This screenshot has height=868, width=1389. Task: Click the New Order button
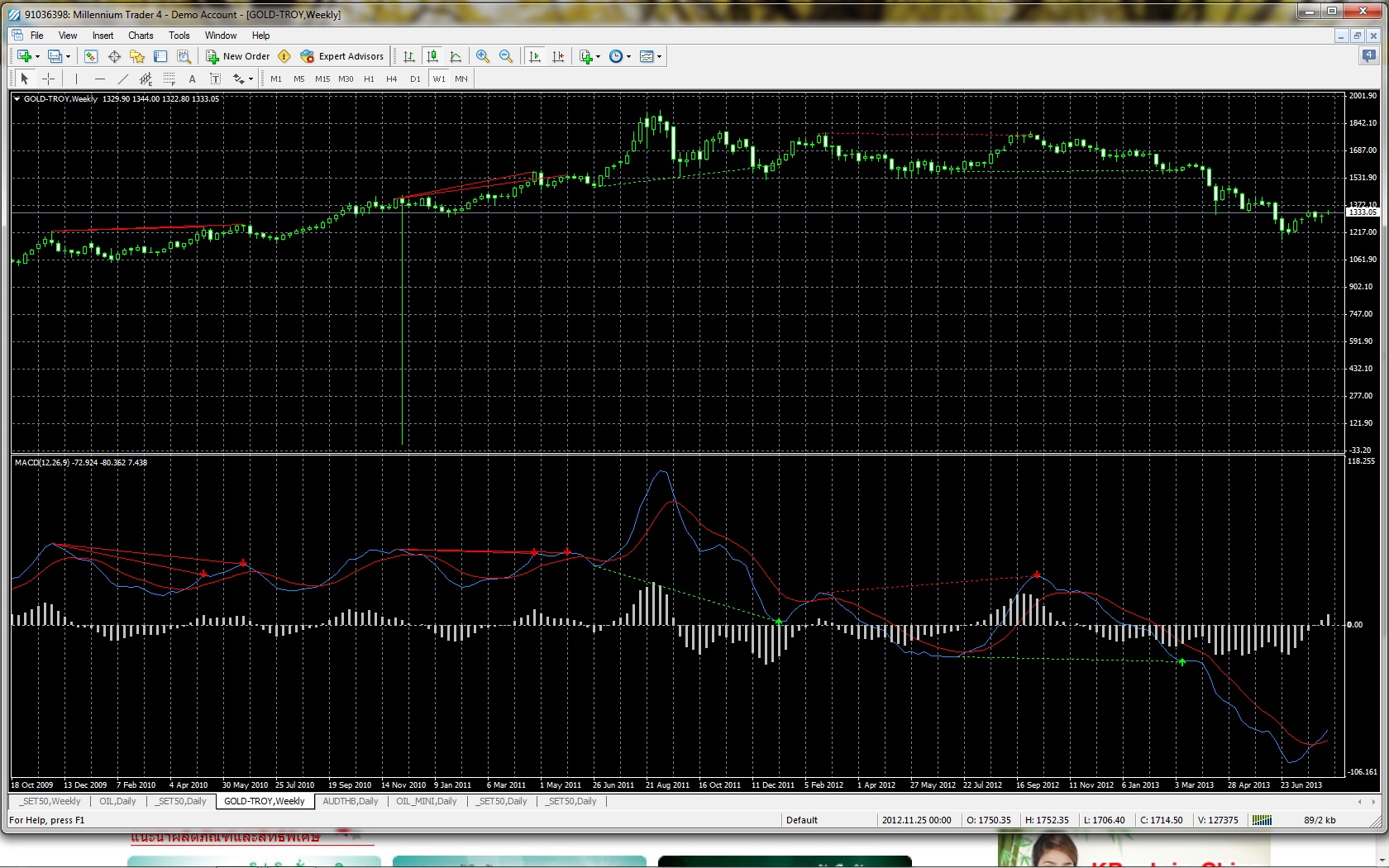pyautogui.click(x=238, y=56)
